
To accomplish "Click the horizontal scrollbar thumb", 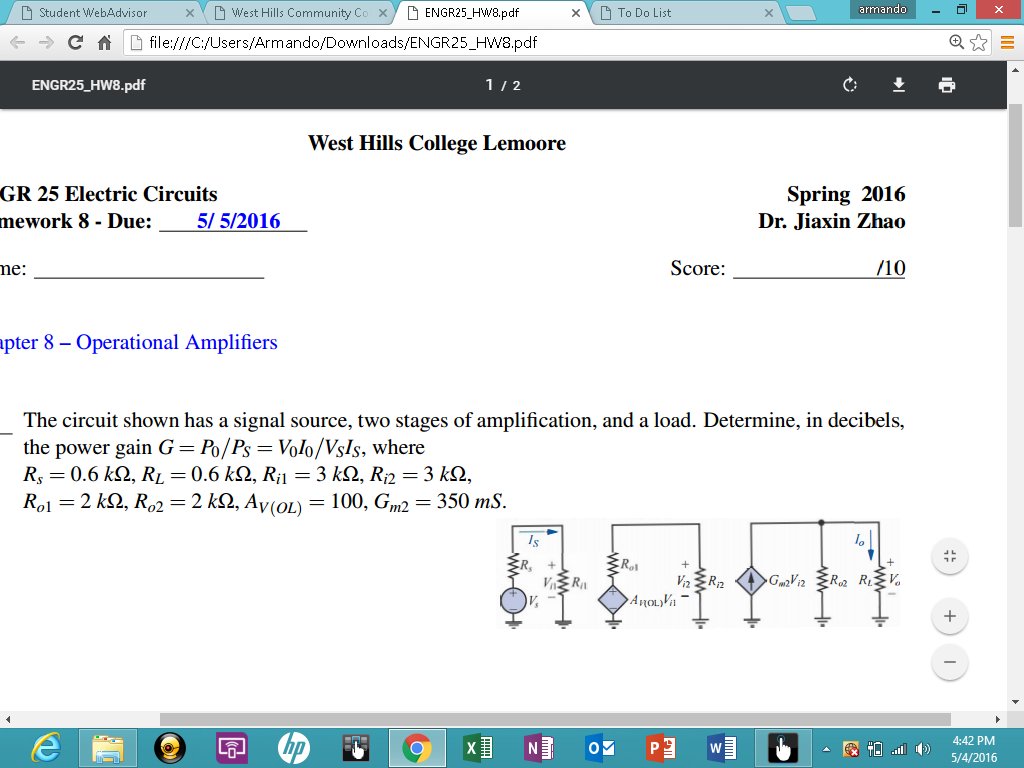I will [x=555, y=720].
